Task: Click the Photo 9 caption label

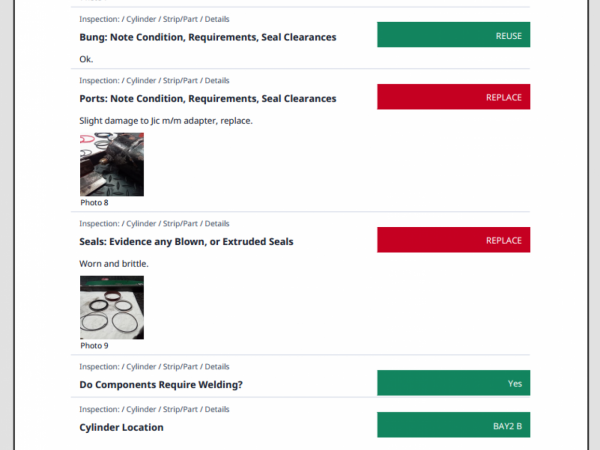Action: [x=94, y=346]
